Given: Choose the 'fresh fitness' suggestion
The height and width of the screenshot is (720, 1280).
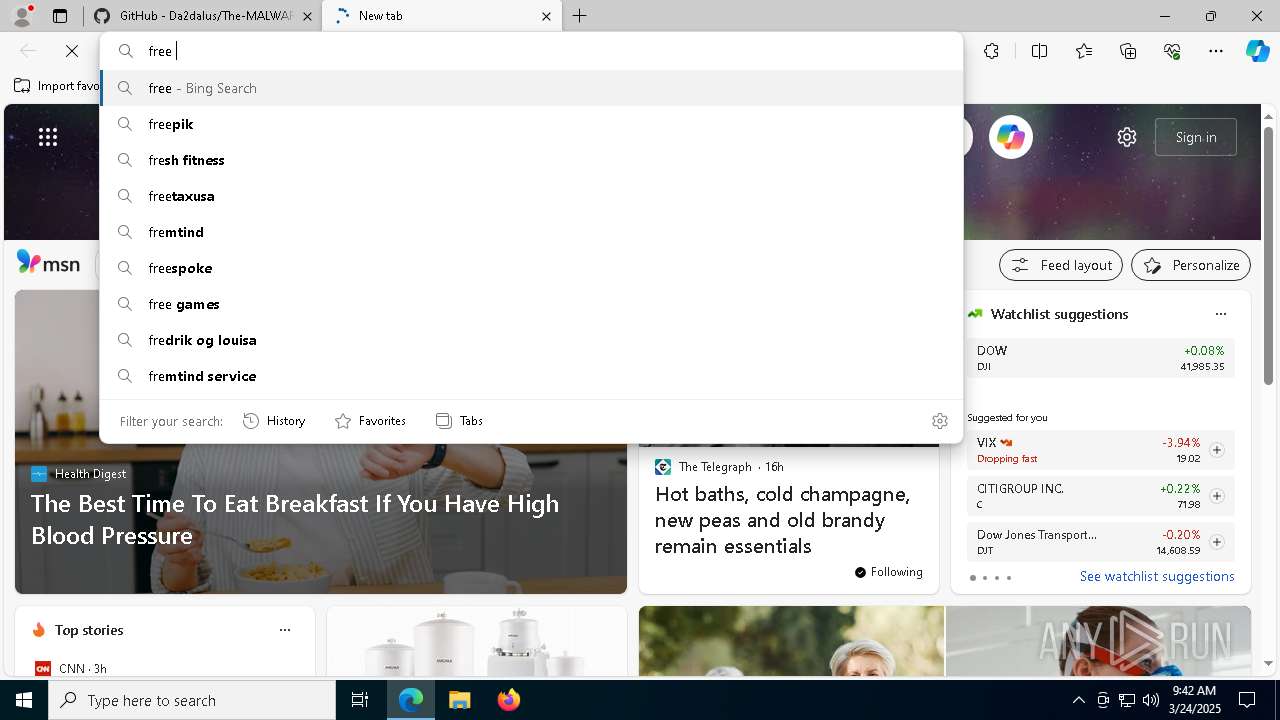Looking at the screenshot, I should (531, 160).
